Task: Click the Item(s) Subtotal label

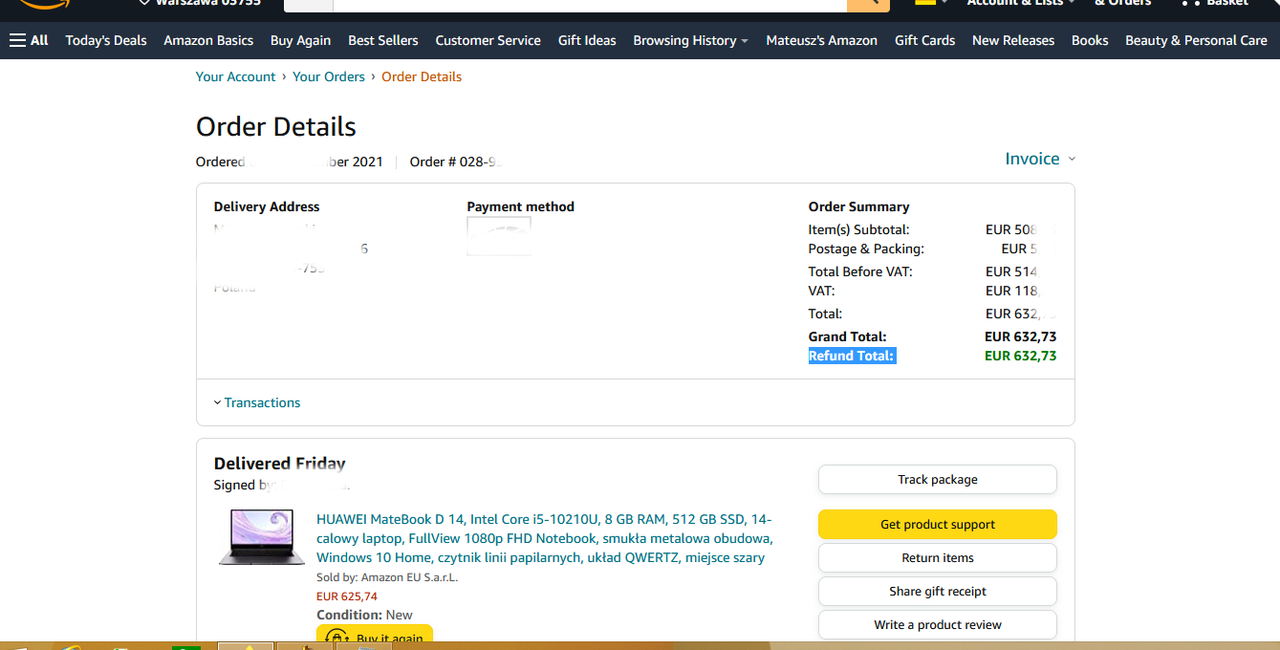Action: [x=859, y=229]
